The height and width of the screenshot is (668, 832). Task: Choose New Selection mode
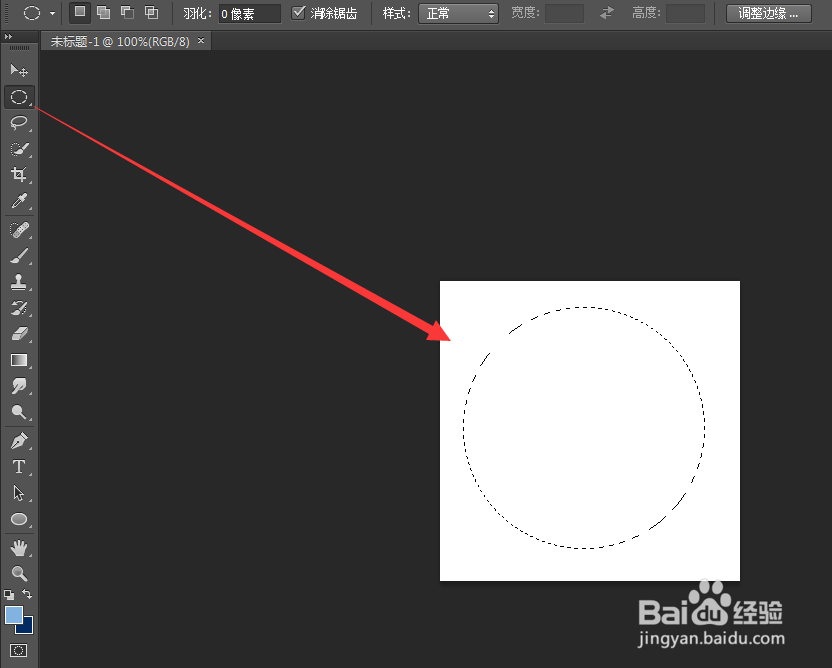pos(80,12)
